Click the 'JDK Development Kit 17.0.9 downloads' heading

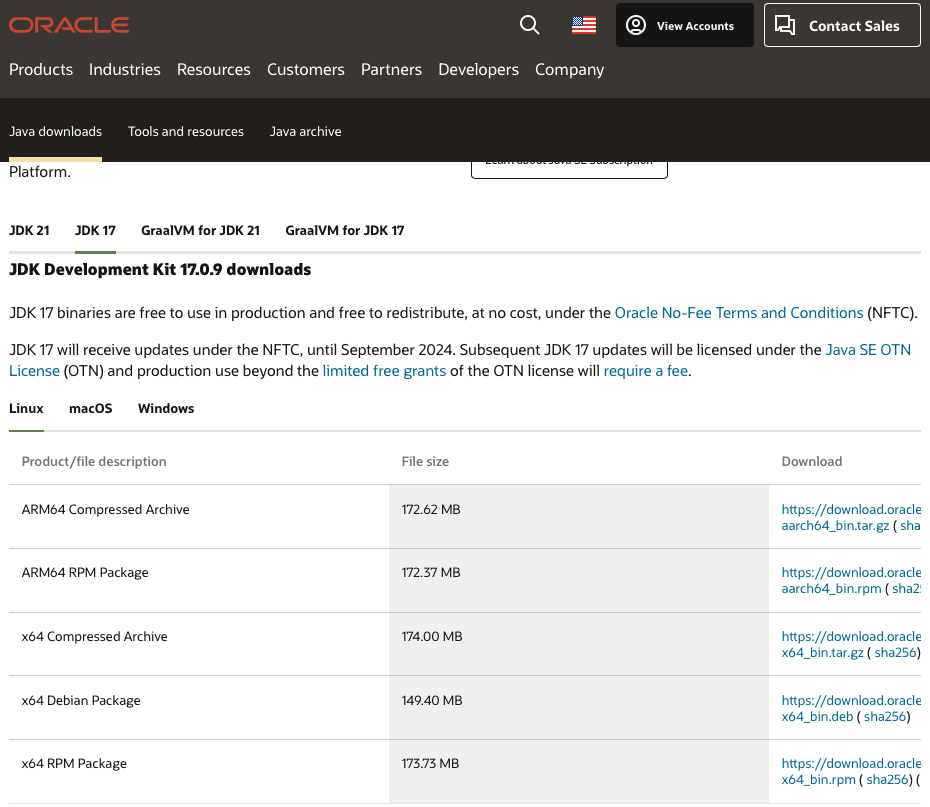coord(160,269)
